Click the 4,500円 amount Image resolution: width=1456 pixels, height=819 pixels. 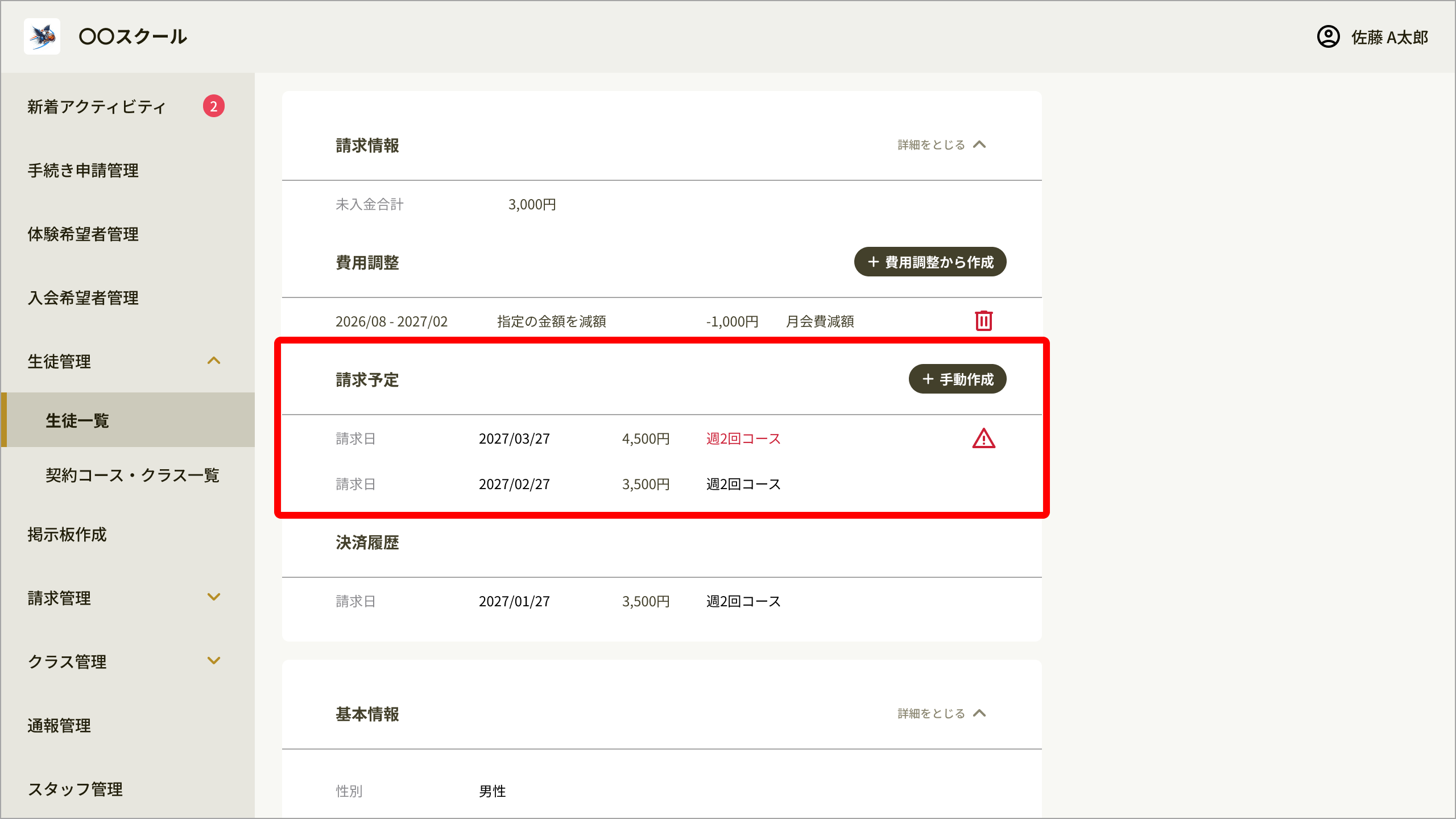[x=646, y=439]
